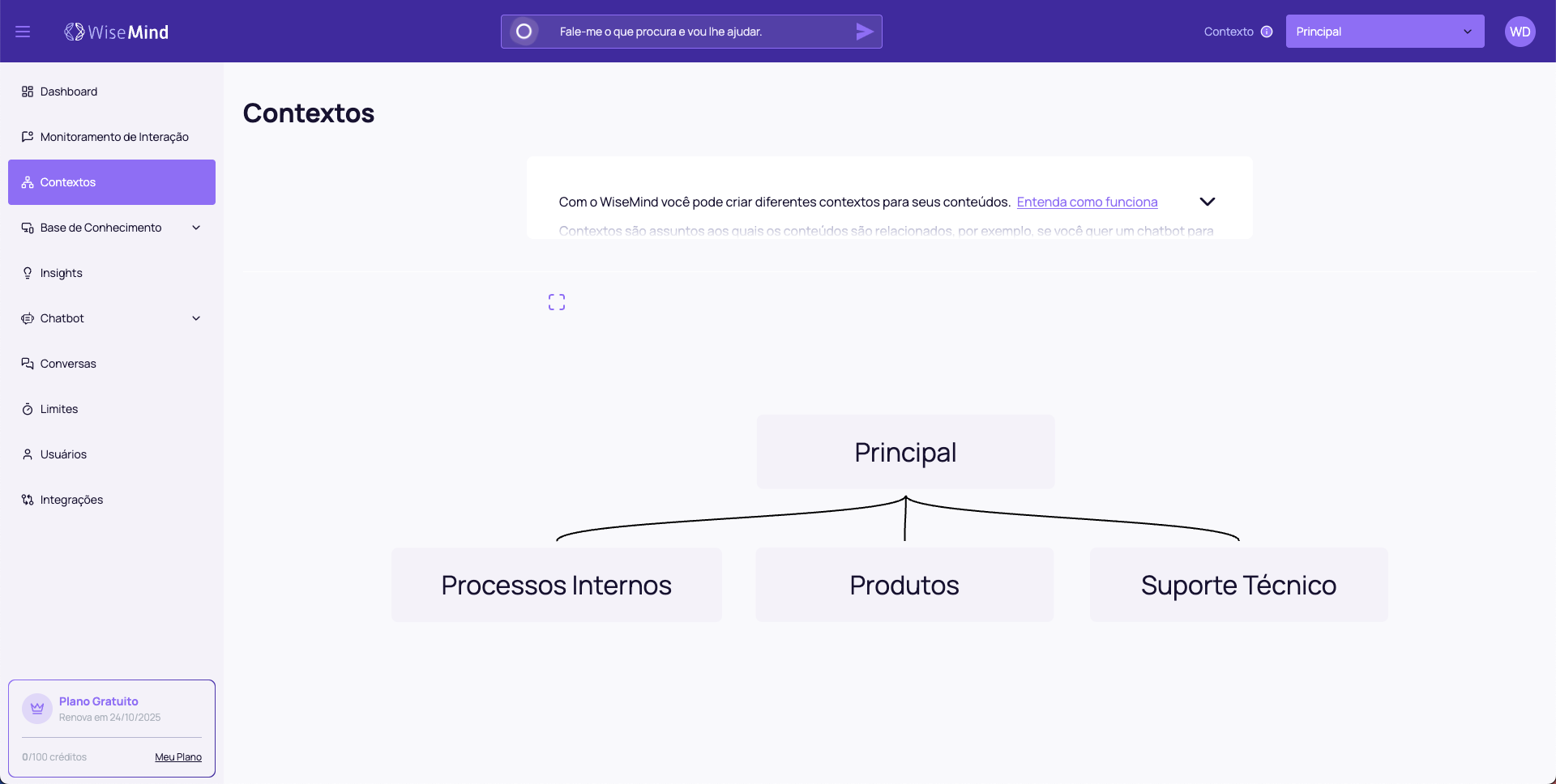
Task: Select the Produtos context node
Action: [904, 585]
